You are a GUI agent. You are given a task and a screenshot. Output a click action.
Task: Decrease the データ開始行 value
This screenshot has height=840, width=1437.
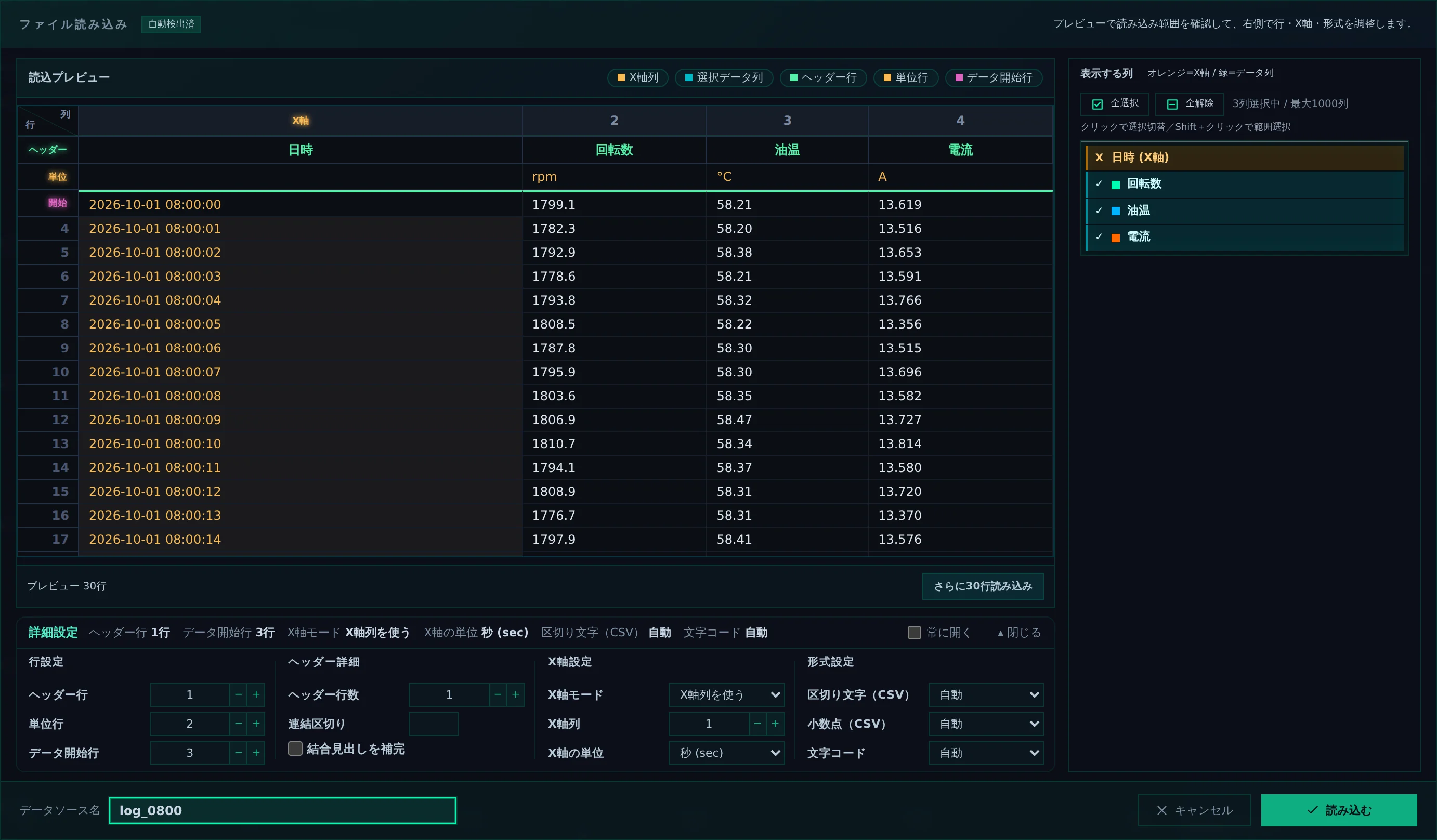click(x=238, y=753)
